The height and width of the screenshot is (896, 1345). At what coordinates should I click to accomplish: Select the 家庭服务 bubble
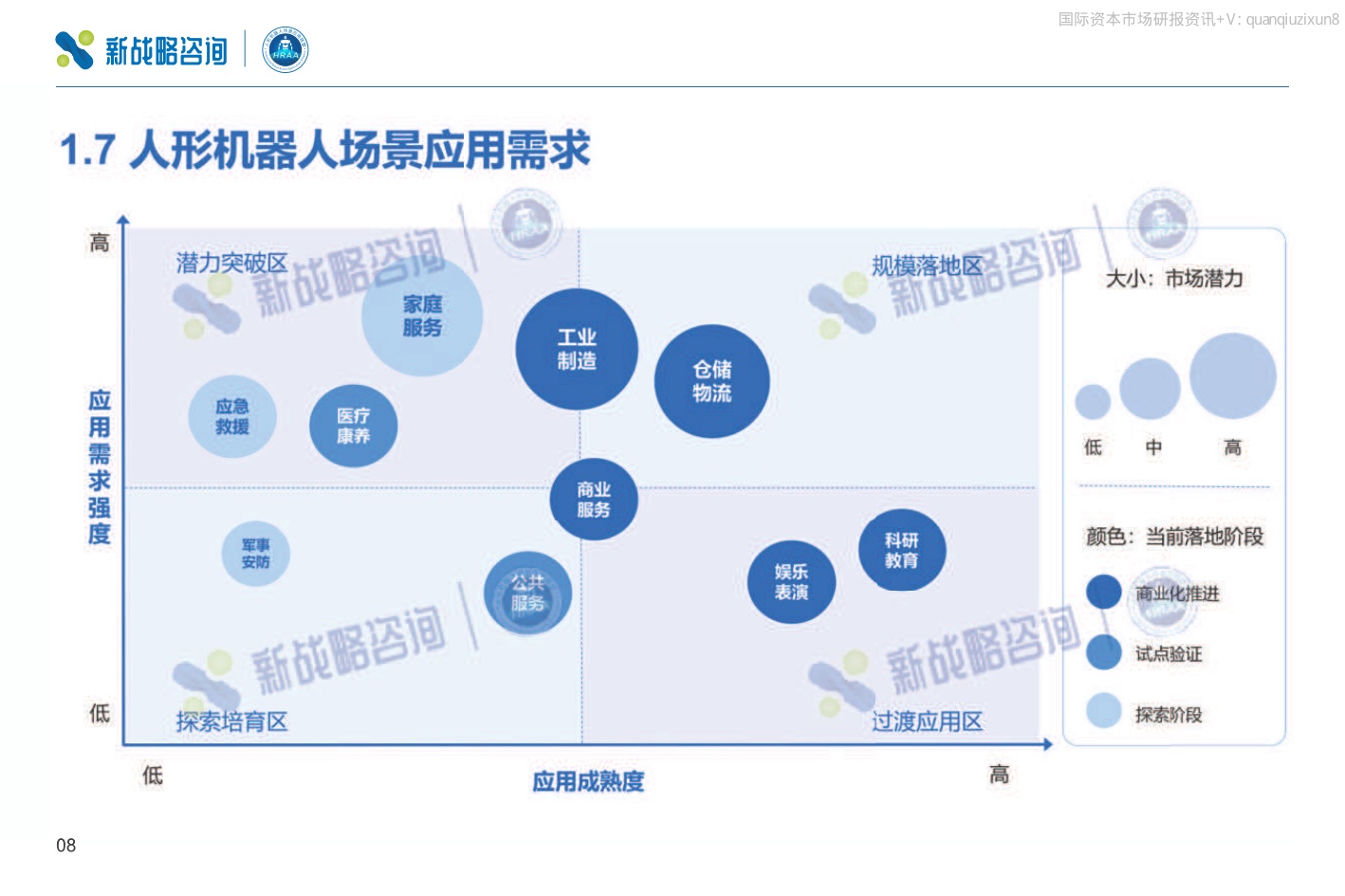pos(422,316)
